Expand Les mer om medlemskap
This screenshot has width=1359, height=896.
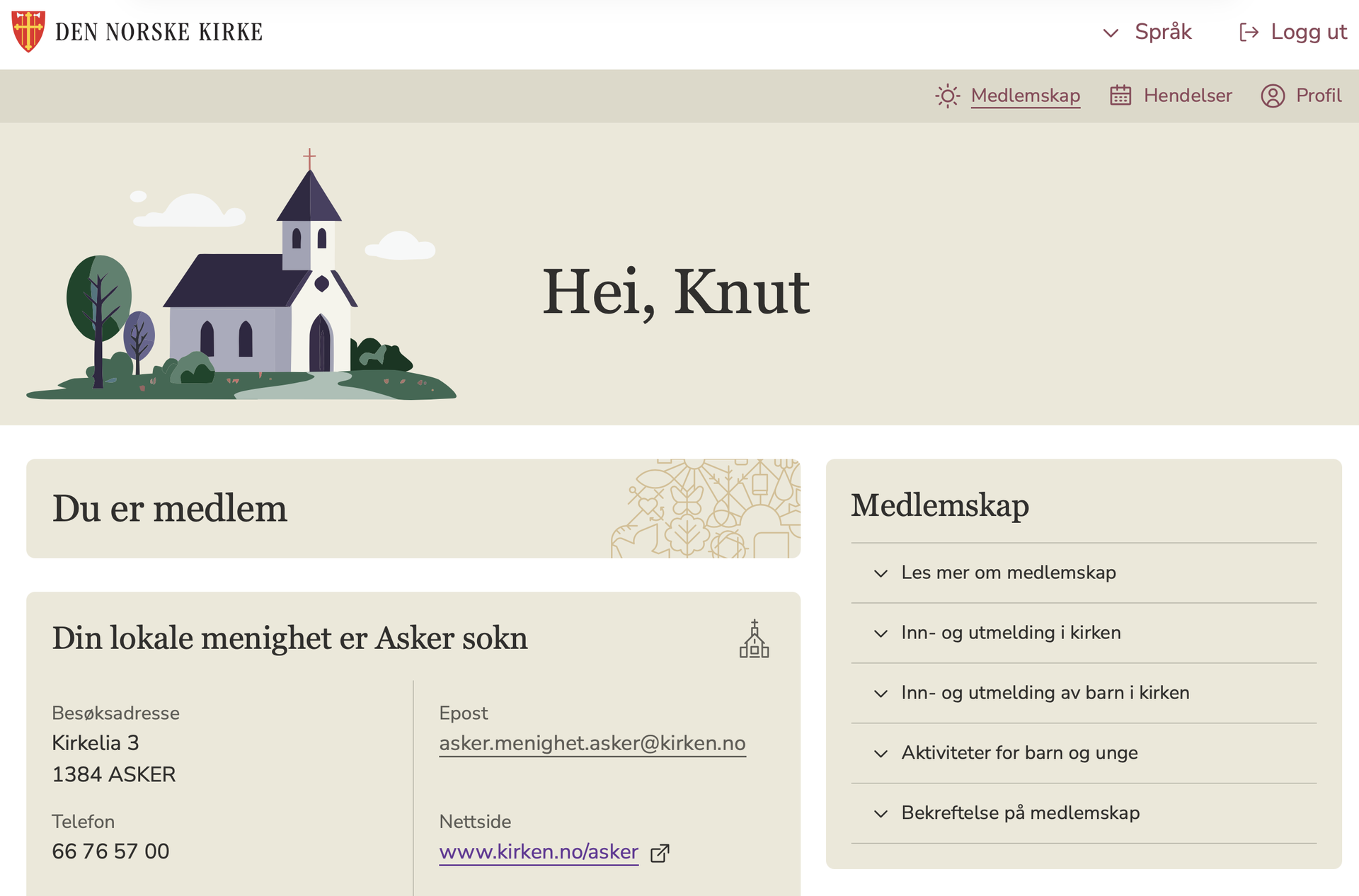point(1008,573)
